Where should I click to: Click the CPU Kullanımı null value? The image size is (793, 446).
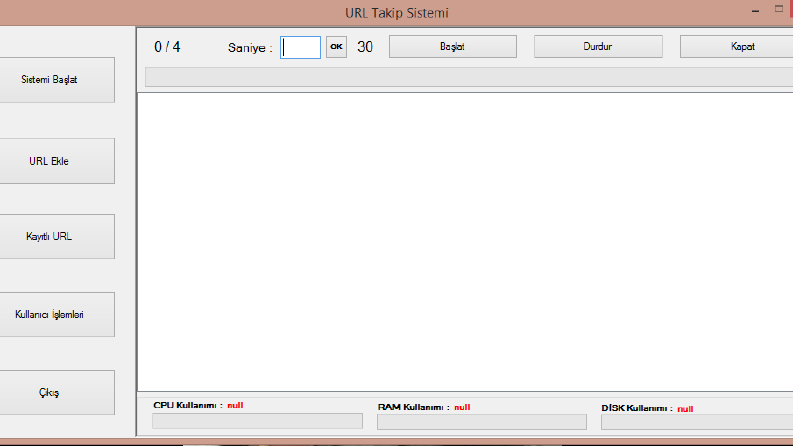tap(235, 405)
